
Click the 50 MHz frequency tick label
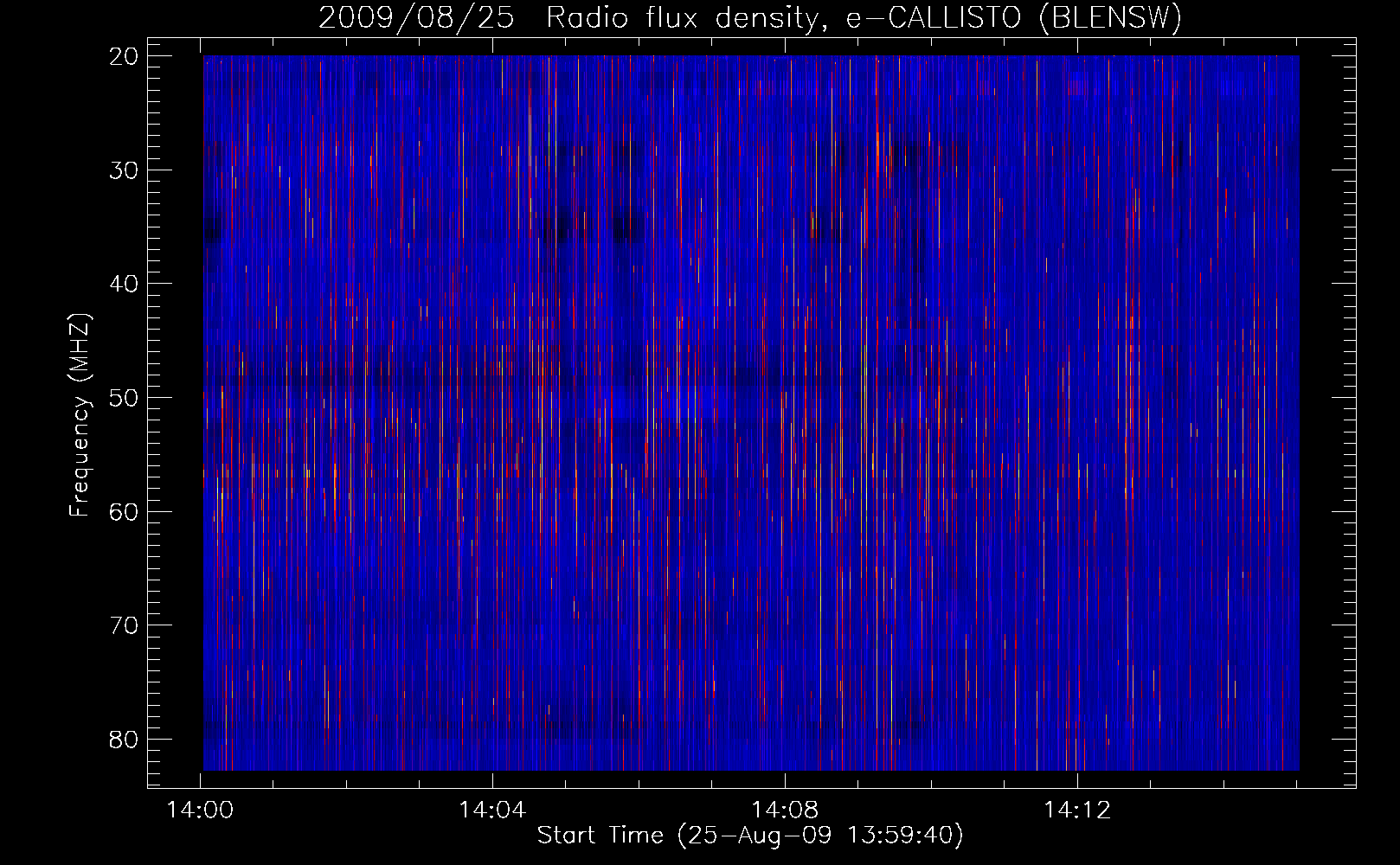click(x=124, y=399)
